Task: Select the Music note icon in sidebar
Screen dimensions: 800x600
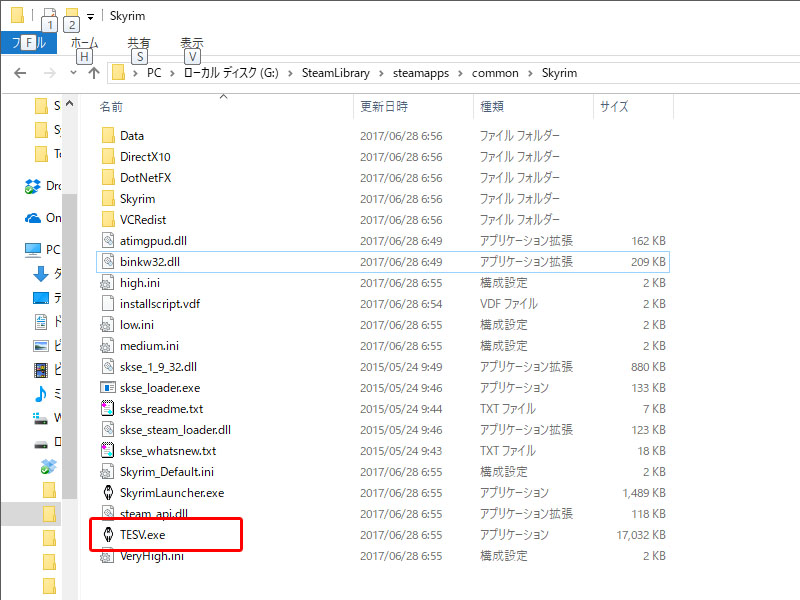Action: point(41,393)
